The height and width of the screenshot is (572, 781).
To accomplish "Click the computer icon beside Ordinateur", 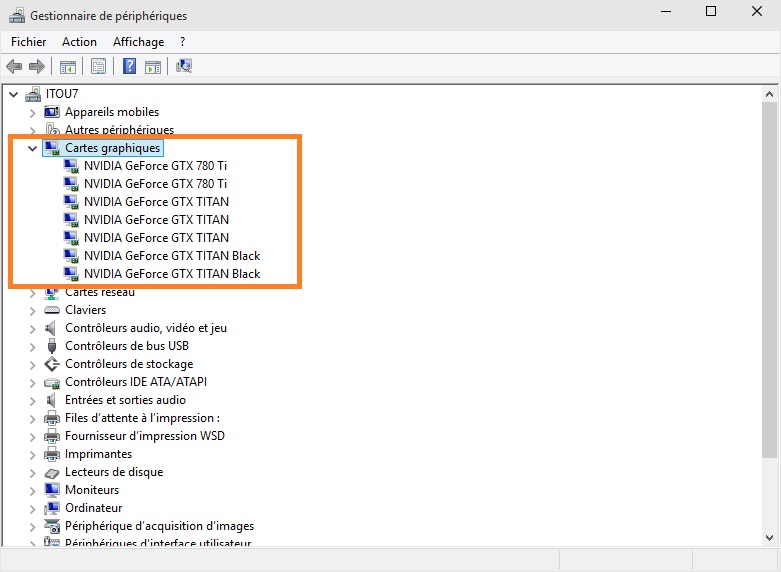I will click(52, 508).
